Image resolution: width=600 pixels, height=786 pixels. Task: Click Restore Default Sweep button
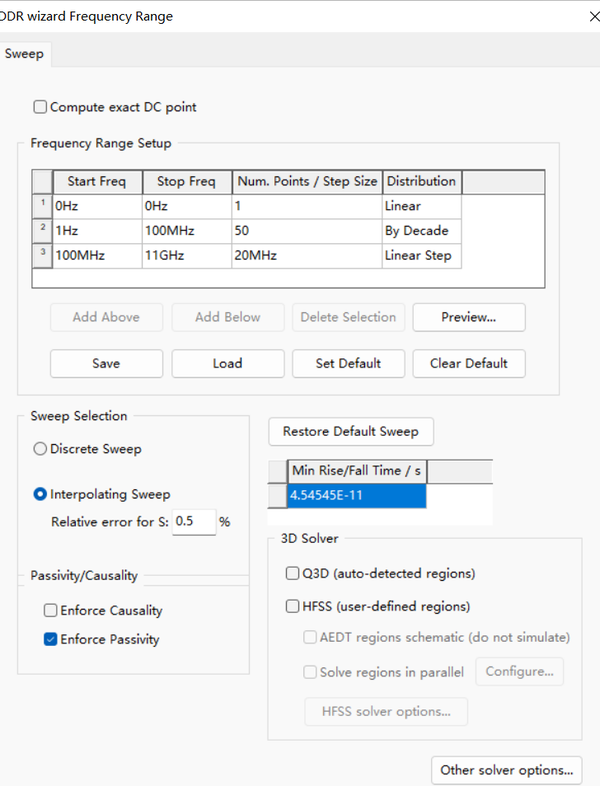[x=350, y=431]
